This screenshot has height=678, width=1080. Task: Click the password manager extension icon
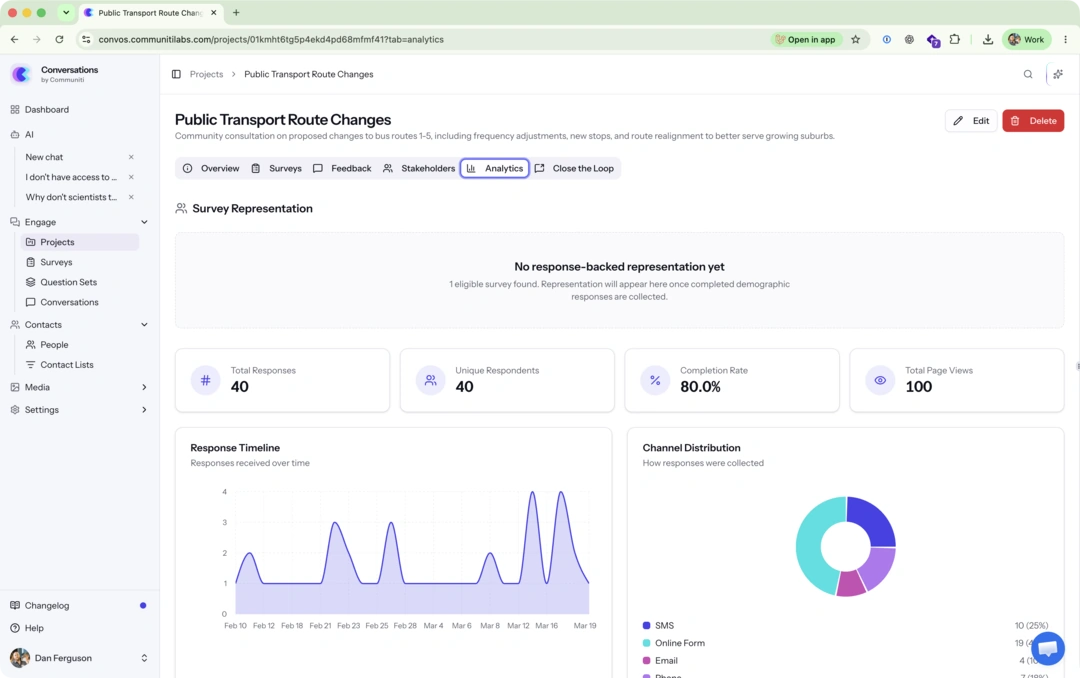click(886, 39)
